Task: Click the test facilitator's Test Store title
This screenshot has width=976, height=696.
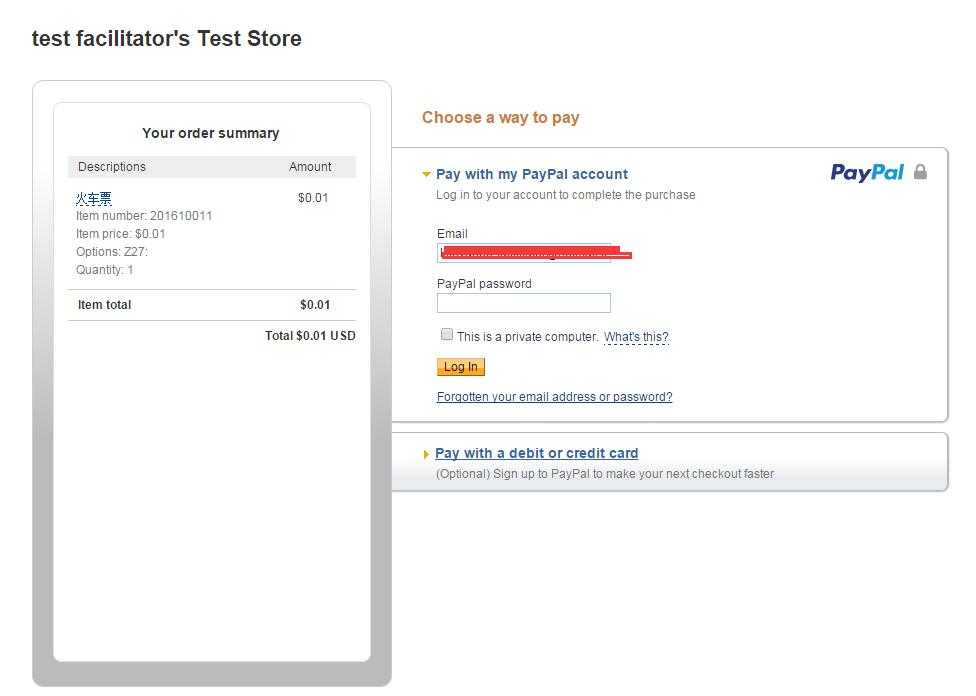Action: tap(167, 39)
